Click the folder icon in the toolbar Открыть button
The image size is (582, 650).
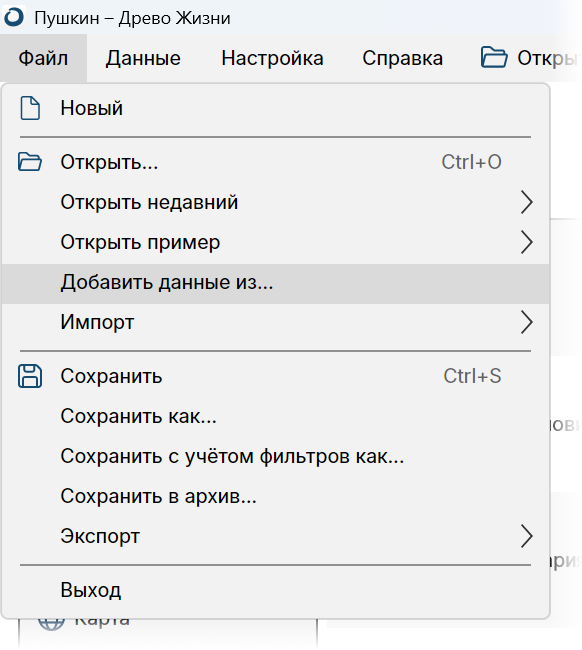click(494, 57)
